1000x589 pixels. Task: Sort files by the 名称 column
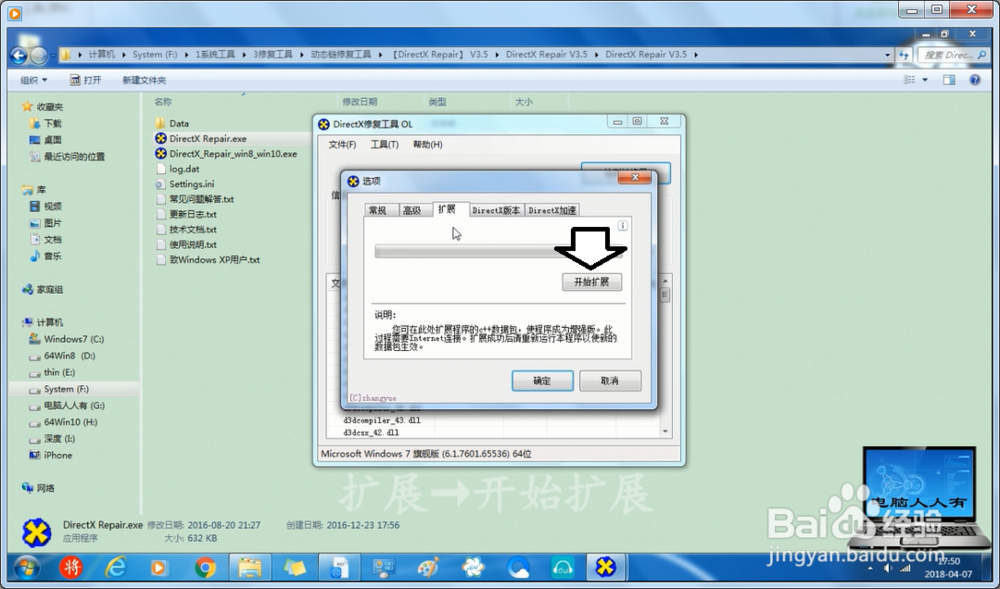[163, 101]
